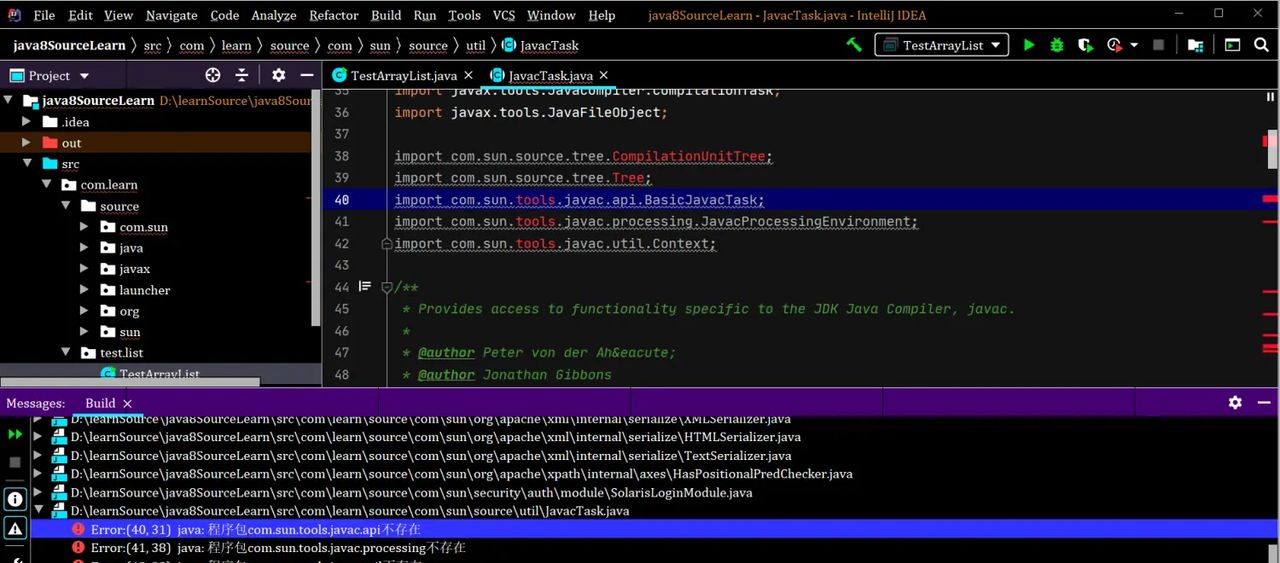The width and height of the screenshot is (1280, 563).
Task: Open the Build menu
Action: pos(386,15)
